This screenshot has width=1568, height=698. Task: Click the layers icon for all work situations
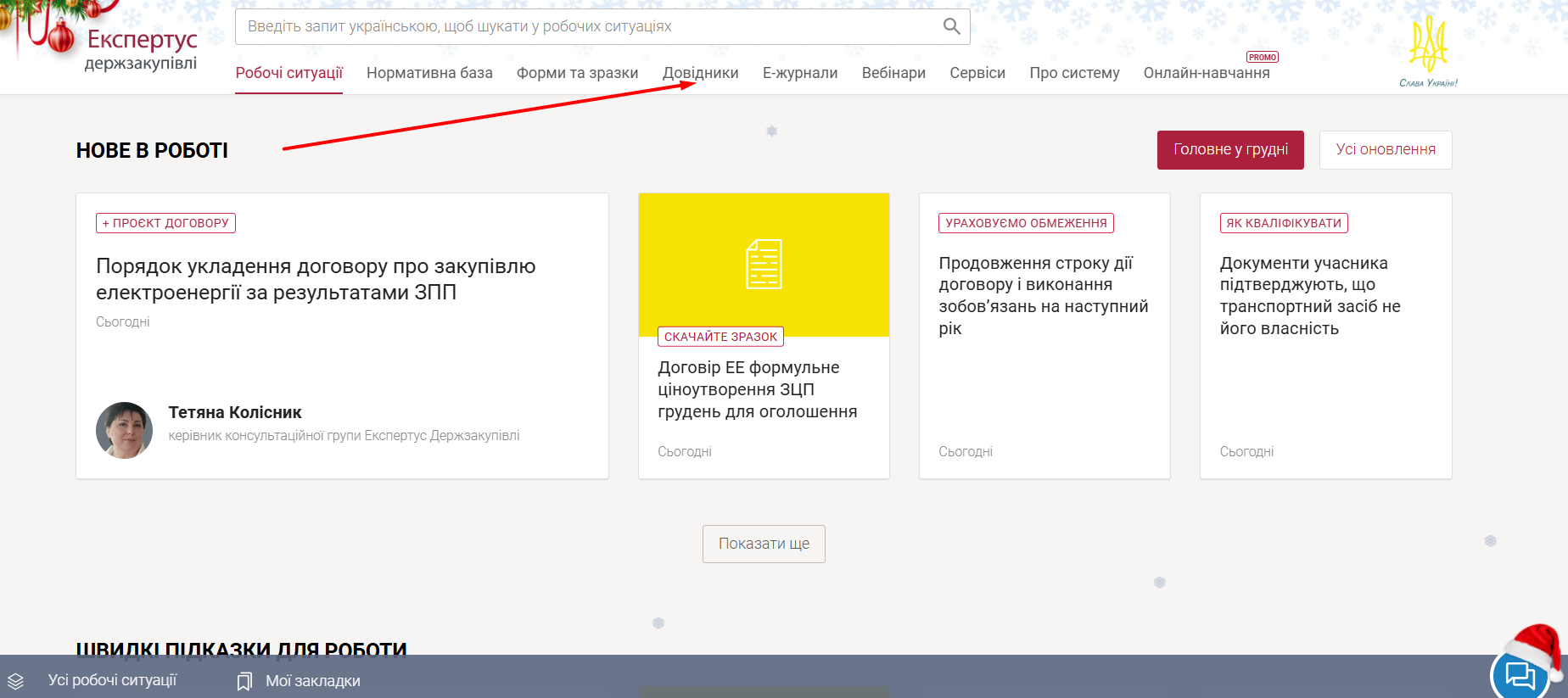point(16,681)
